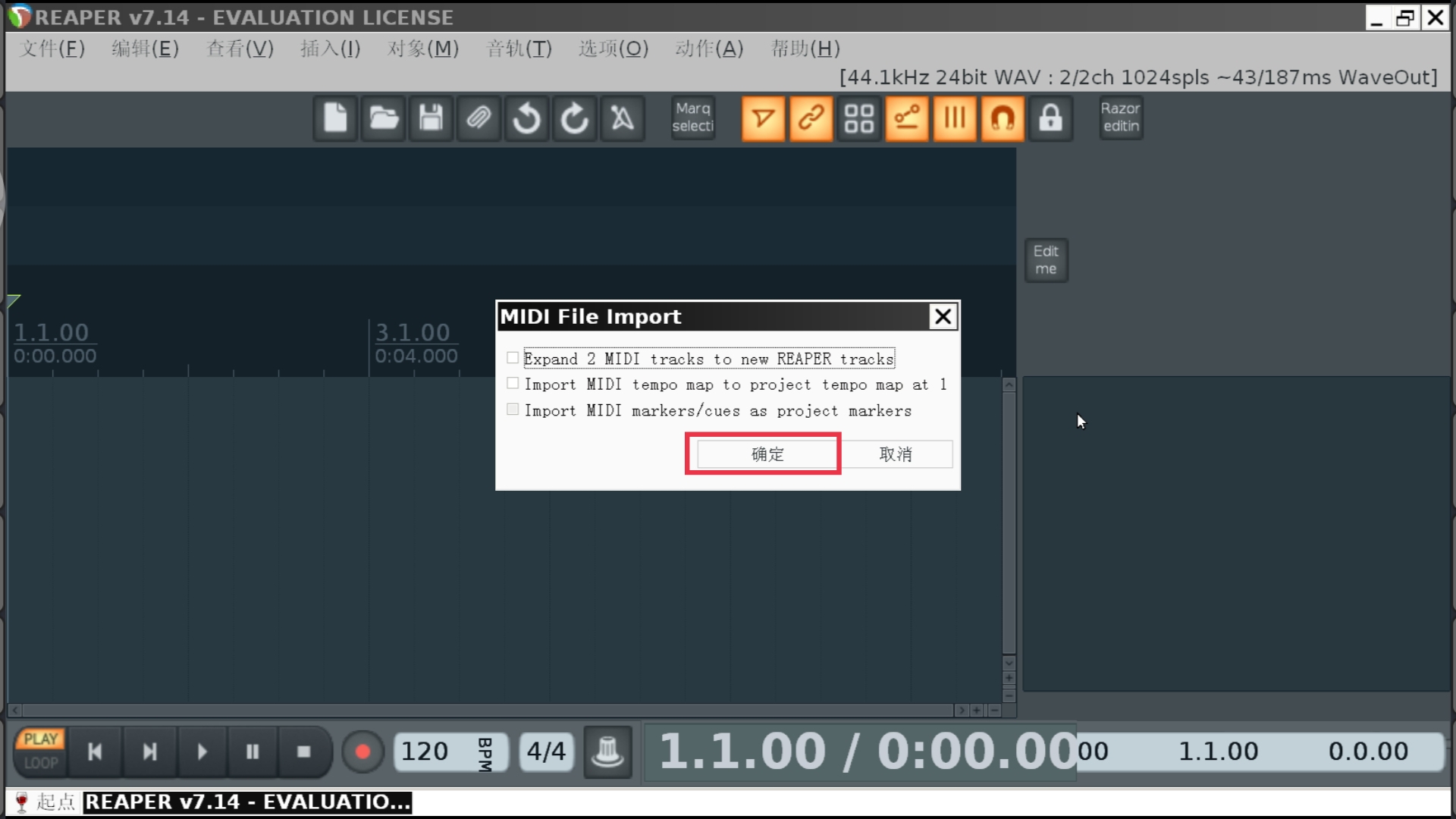Click the Undo arrow icon
This screenshot has width=1456, height=819.
coord(526,118)
